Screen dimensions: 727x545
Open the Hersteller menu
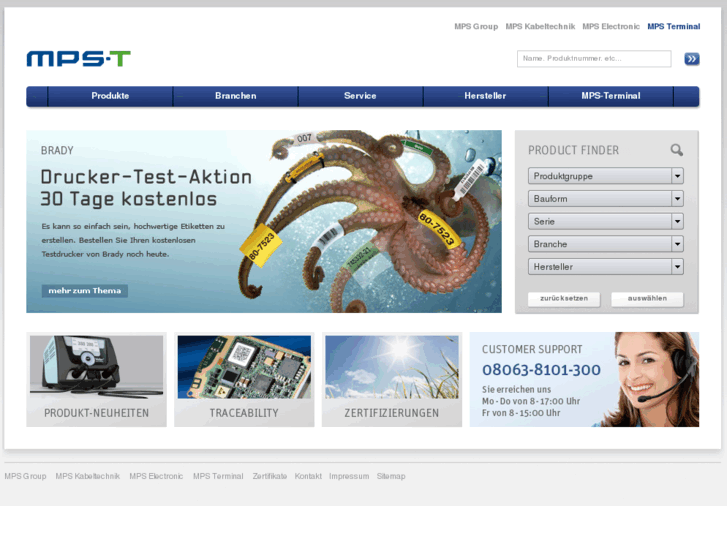(x=485, y=96)
